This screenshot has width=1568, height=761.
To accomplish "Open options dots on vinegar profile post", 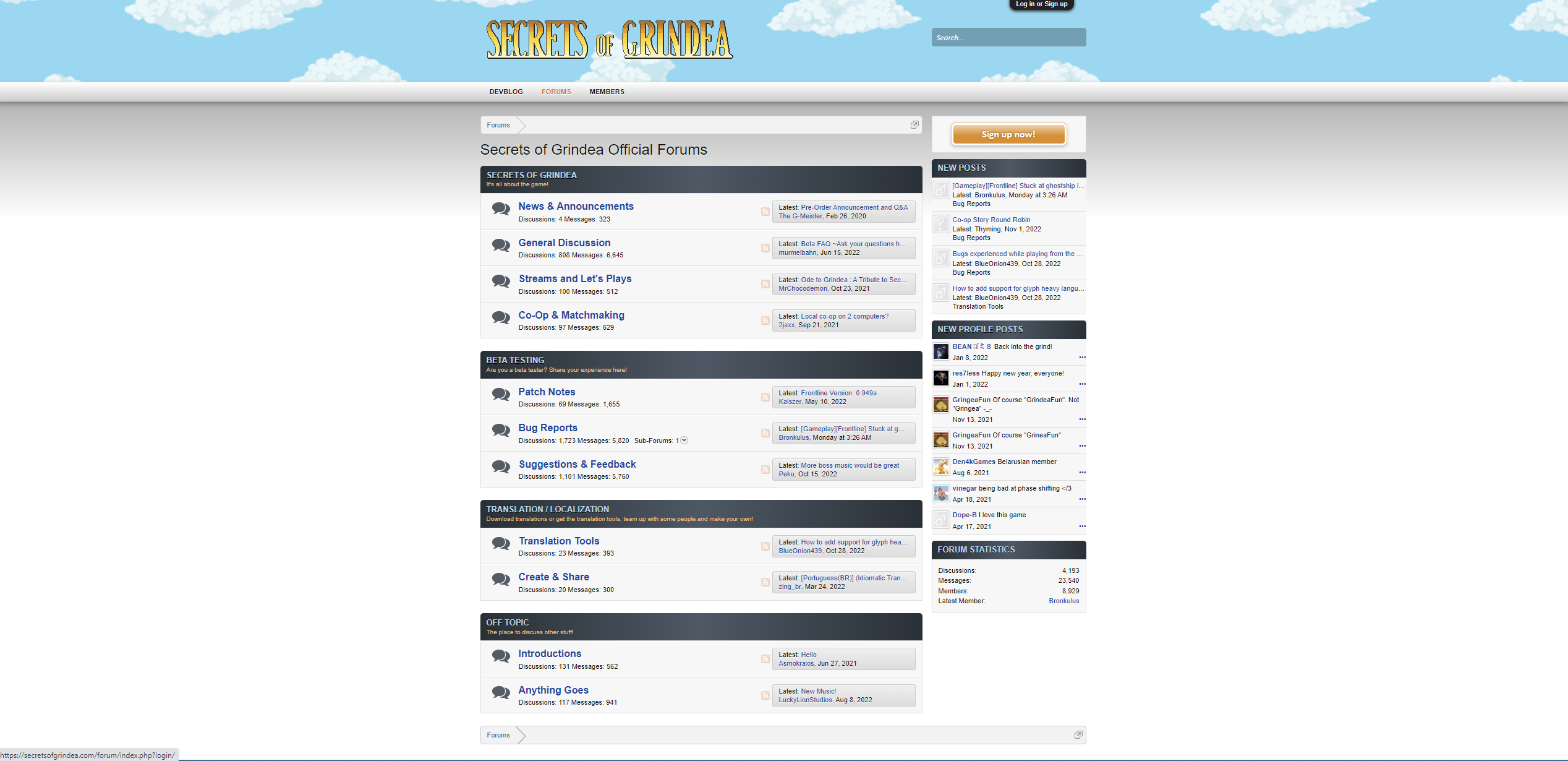I will 1082,499.
